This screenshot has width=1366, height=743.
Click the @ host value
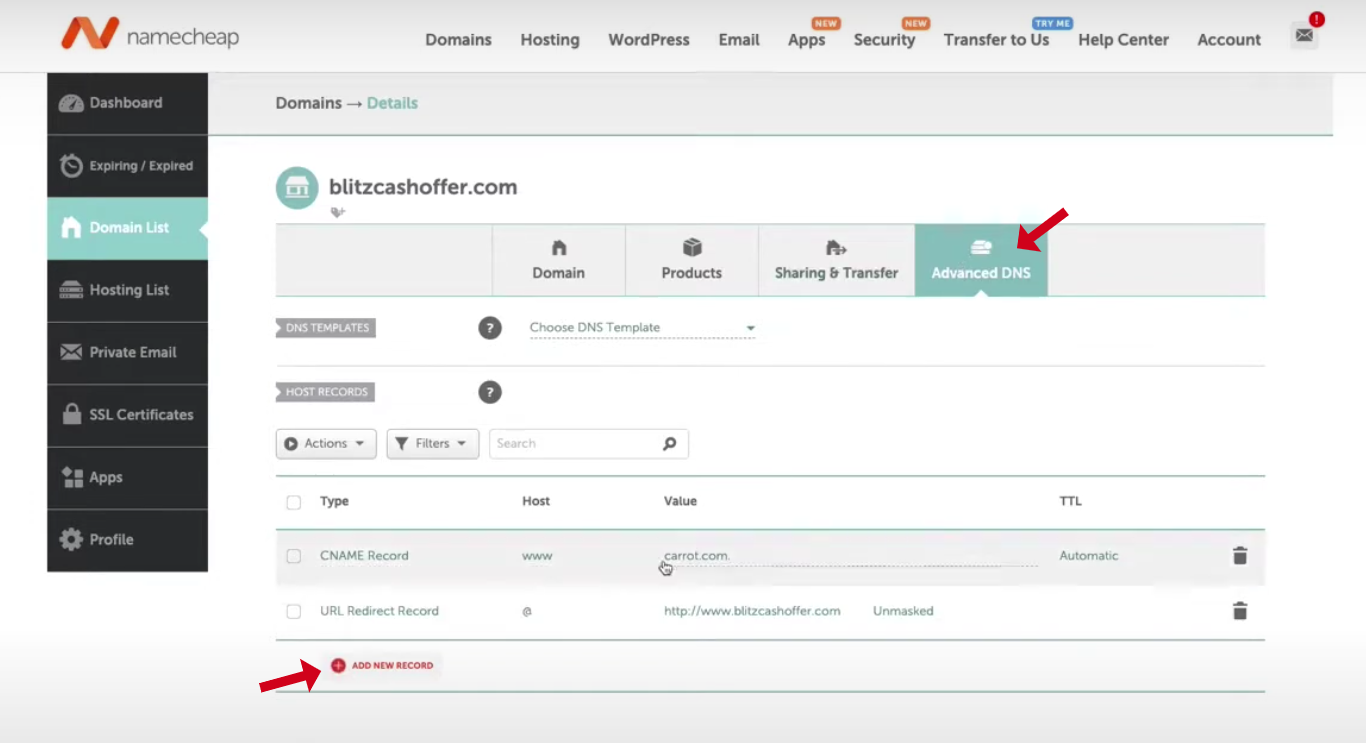point(527,611)
